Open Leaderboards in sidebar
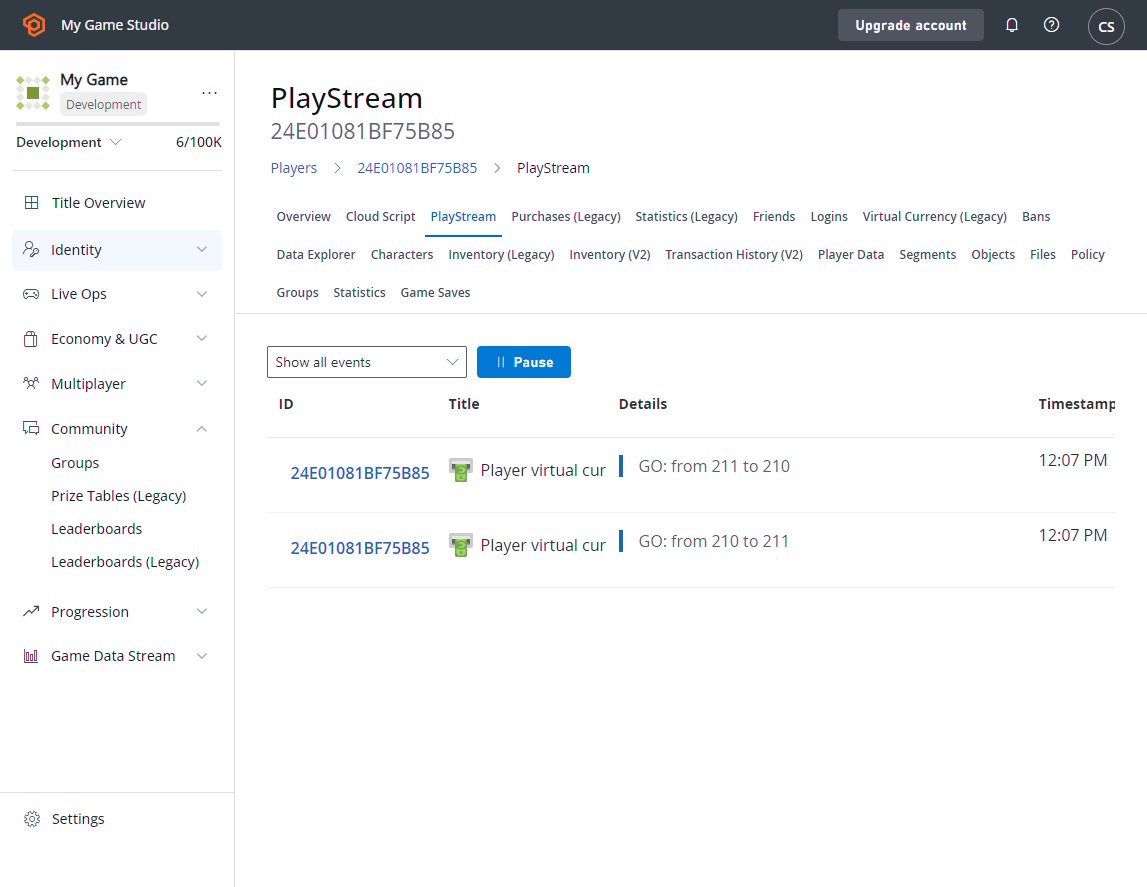This screenshot has width=1147, height=887. point(97,529)
